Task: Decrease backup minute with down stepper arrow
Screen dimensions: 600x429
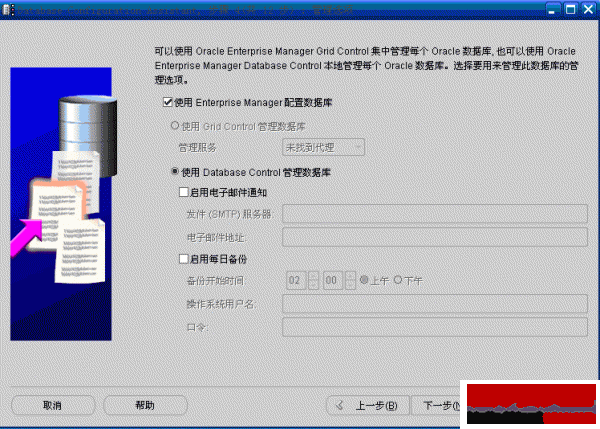Action: 350,285
